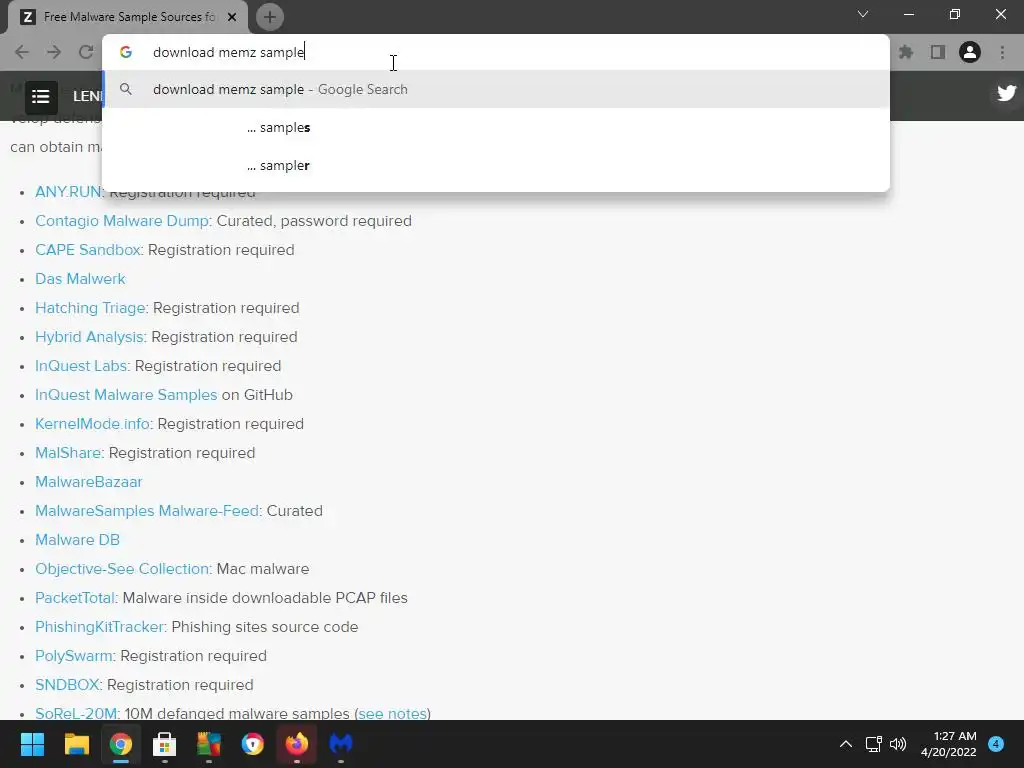Toggle the browser side panel

coord(938,52)
